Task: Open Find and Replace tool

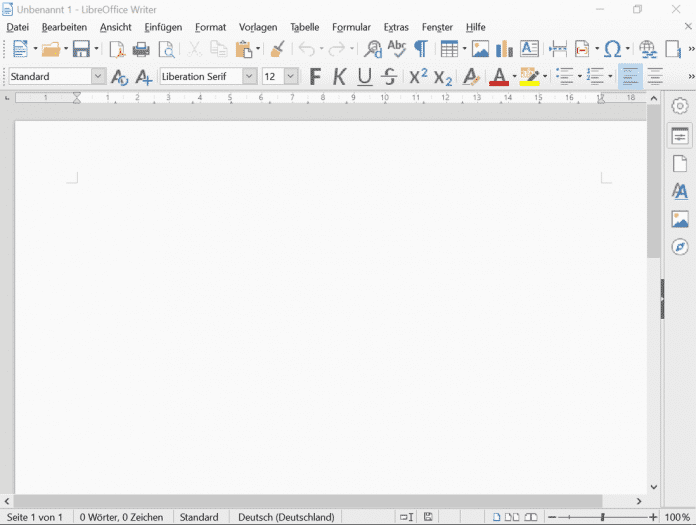Action: pyautogui.click(x=373, y=49)
